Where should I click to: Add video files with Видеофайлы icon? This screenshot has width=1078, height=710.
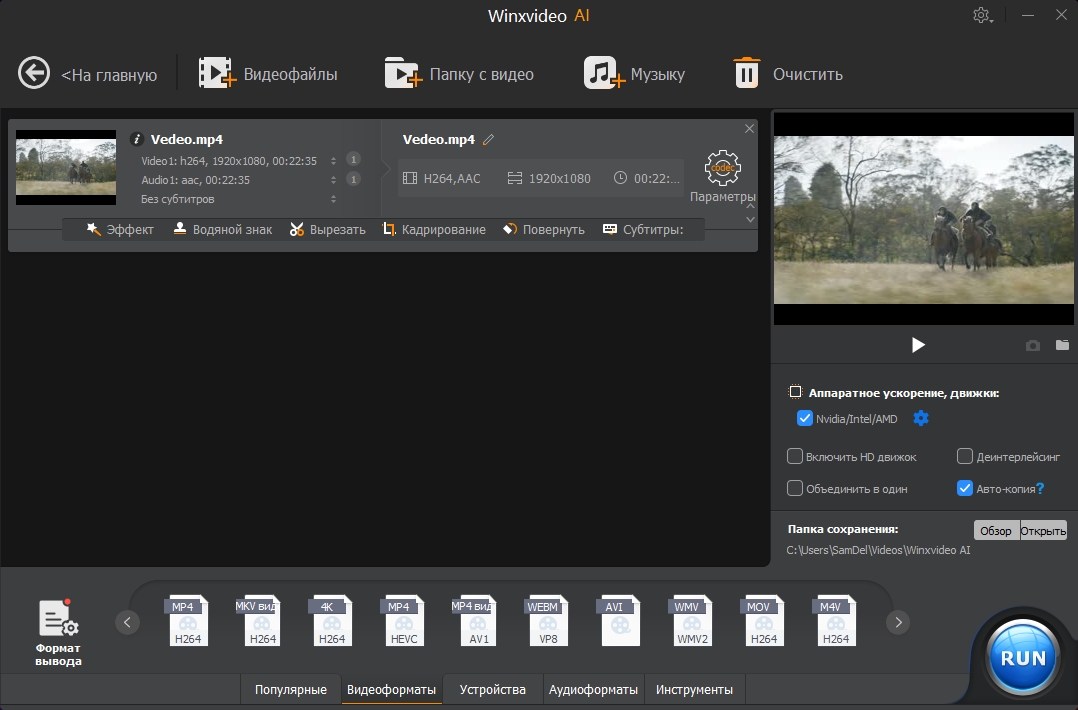click(x=216, y=73)
